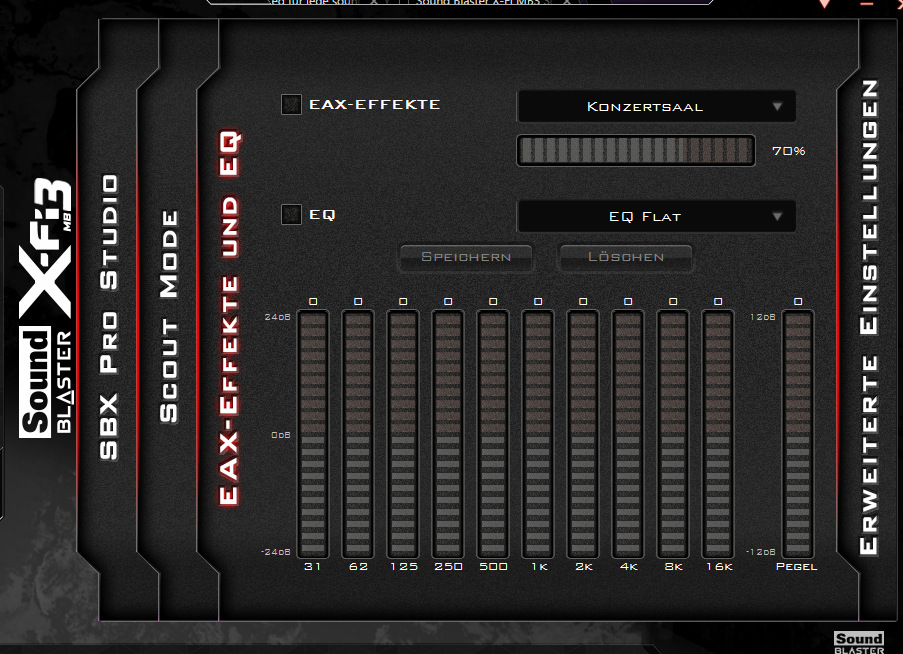
Task: Click the Löschen button
Action: point(626,257)
